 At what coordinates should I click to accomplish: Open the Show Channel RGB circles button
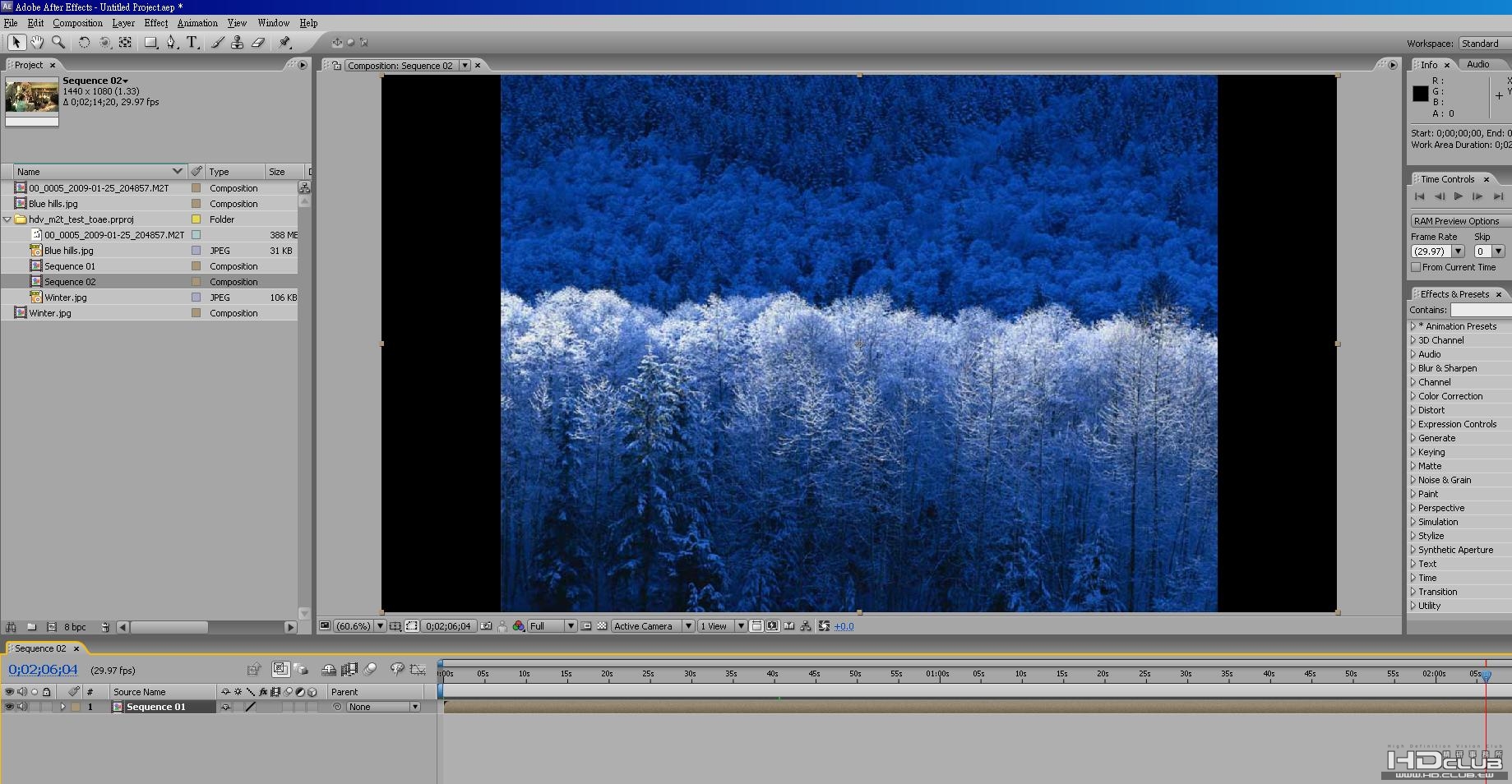coord(519,626)
